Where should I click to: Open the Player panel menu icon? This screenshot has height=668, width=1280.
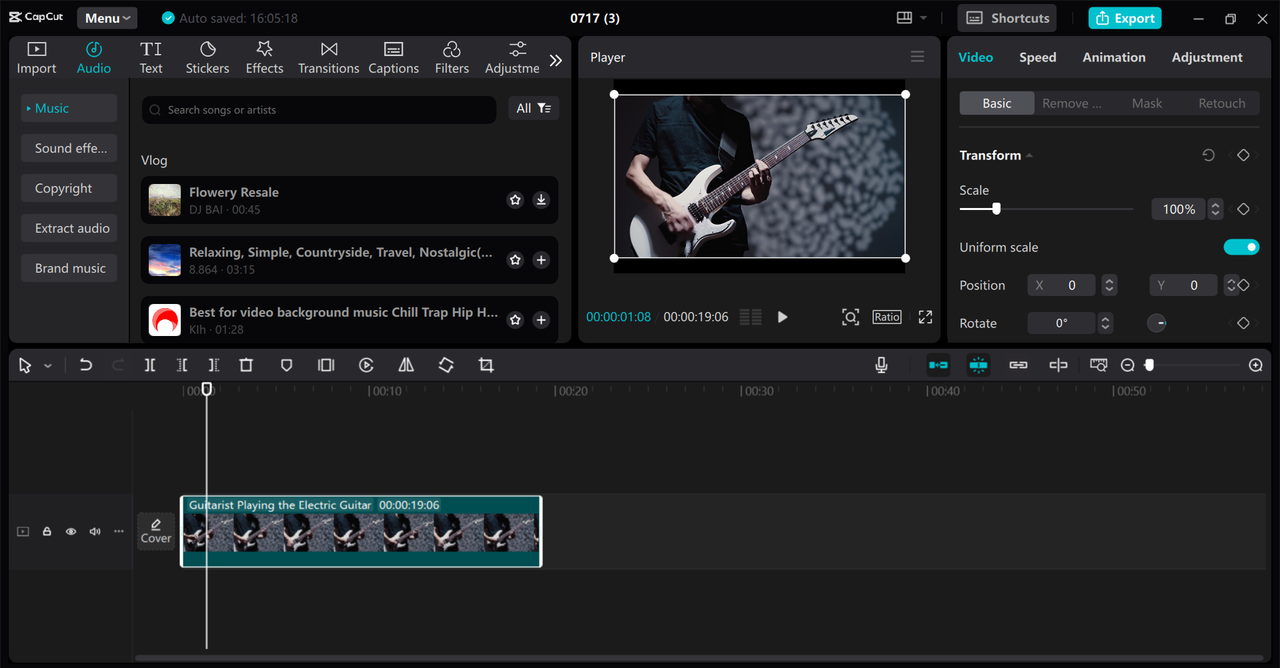point(917,57)
